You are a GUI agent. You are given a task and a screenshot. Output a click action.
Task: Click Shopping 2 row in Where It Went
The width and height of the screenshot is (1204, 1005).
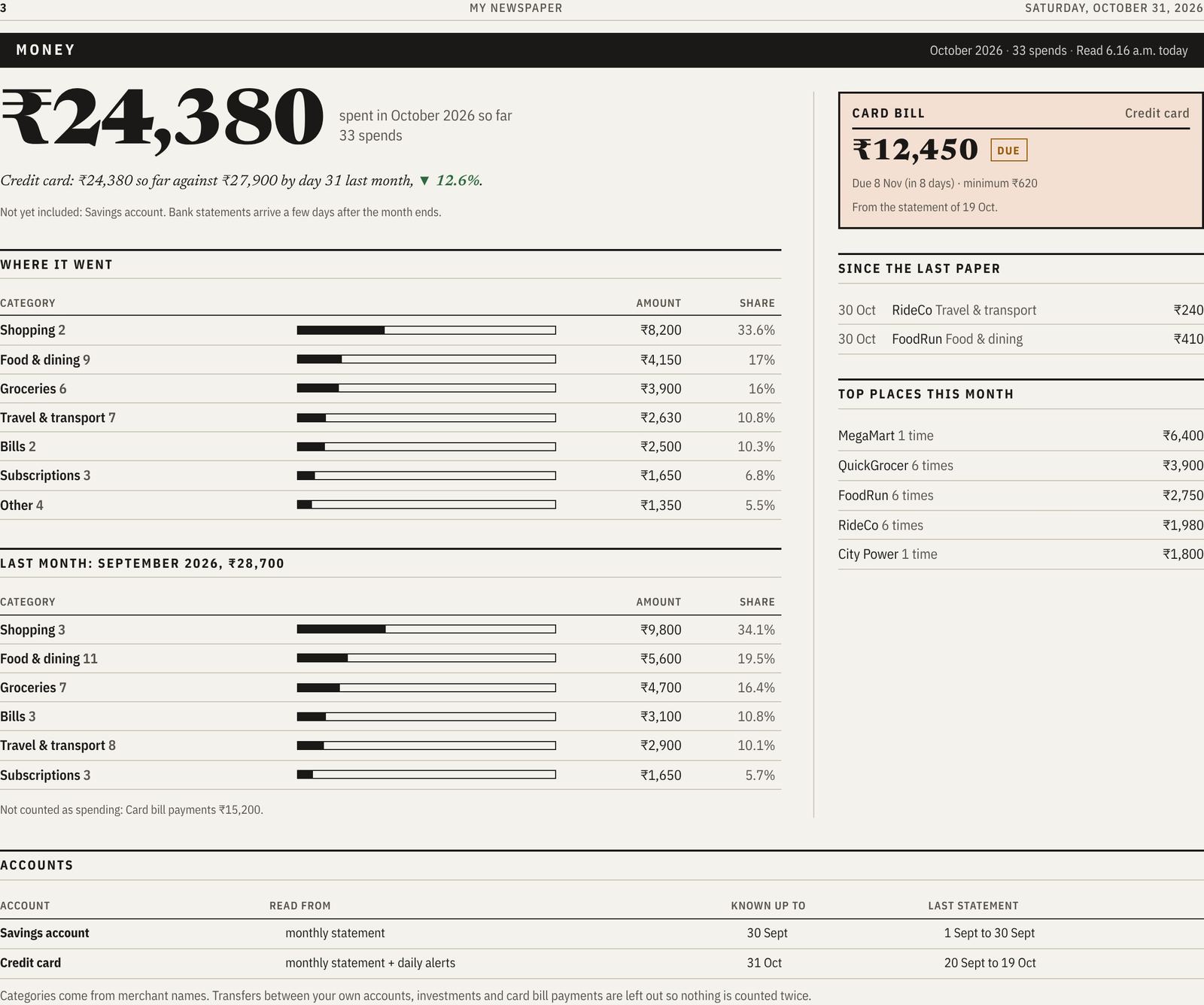pos(391,330)
